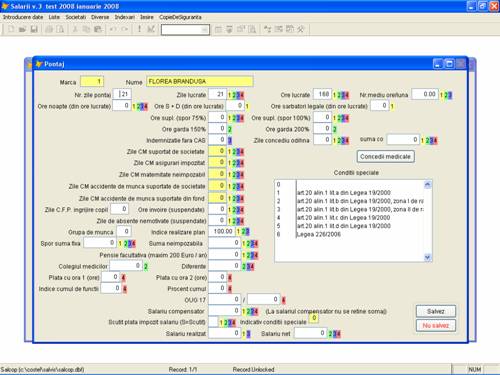The width and height of the screenshot is (500, 375).
Task: Click the Save diskette toolbar icon
Action: click(34, 29)
